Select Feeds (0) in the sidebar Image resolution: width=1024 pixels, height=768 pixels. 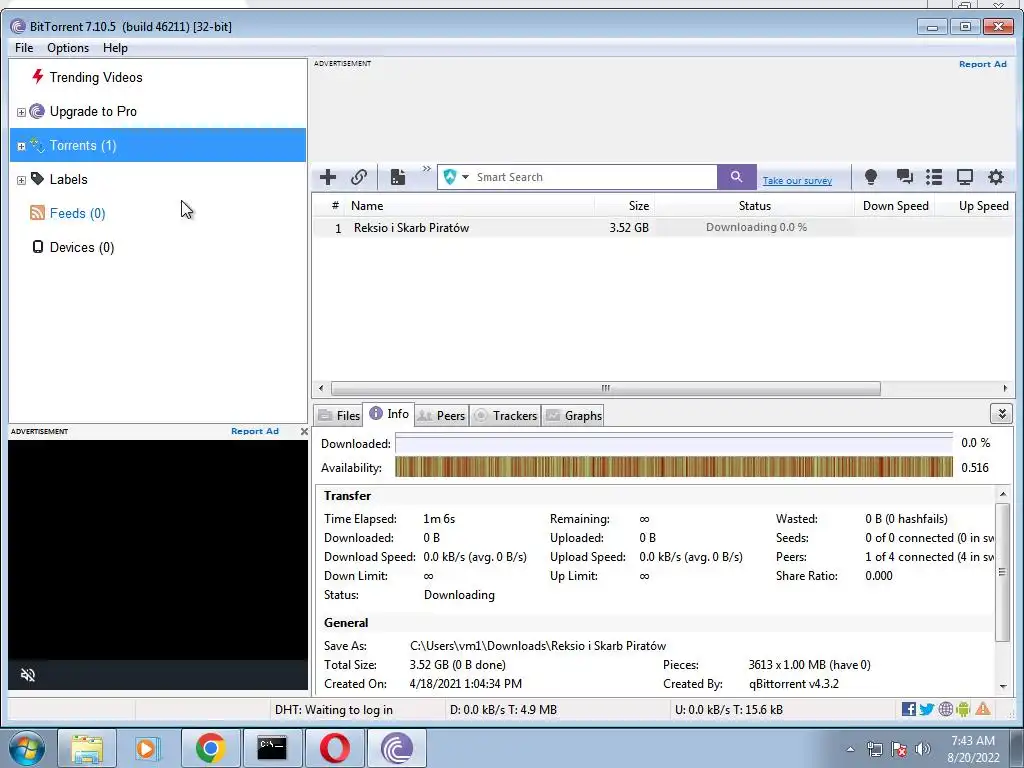(x=78, y=213)
